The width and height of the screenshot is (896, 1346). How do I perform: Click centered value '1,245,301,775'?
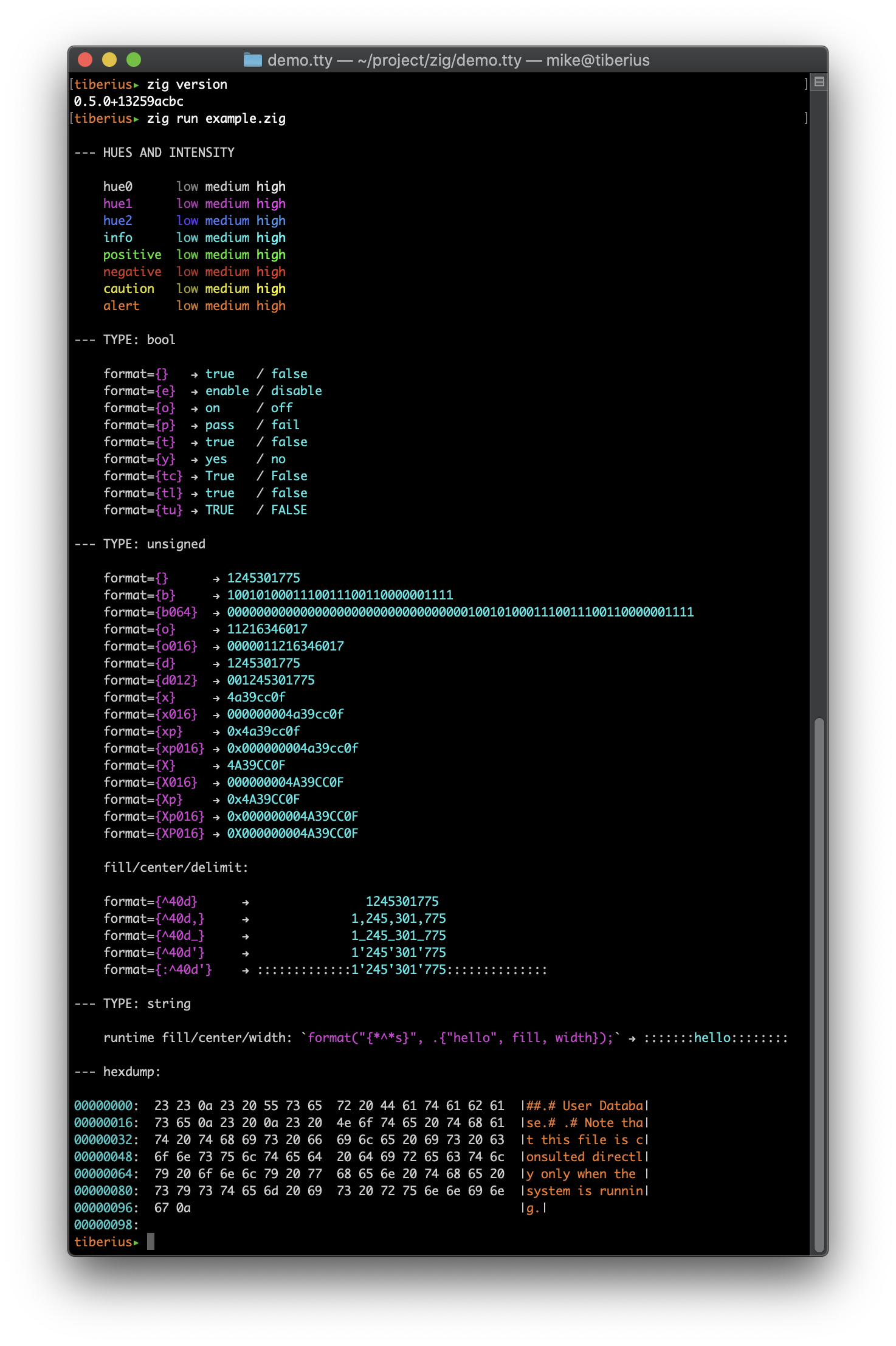[399, 919]
